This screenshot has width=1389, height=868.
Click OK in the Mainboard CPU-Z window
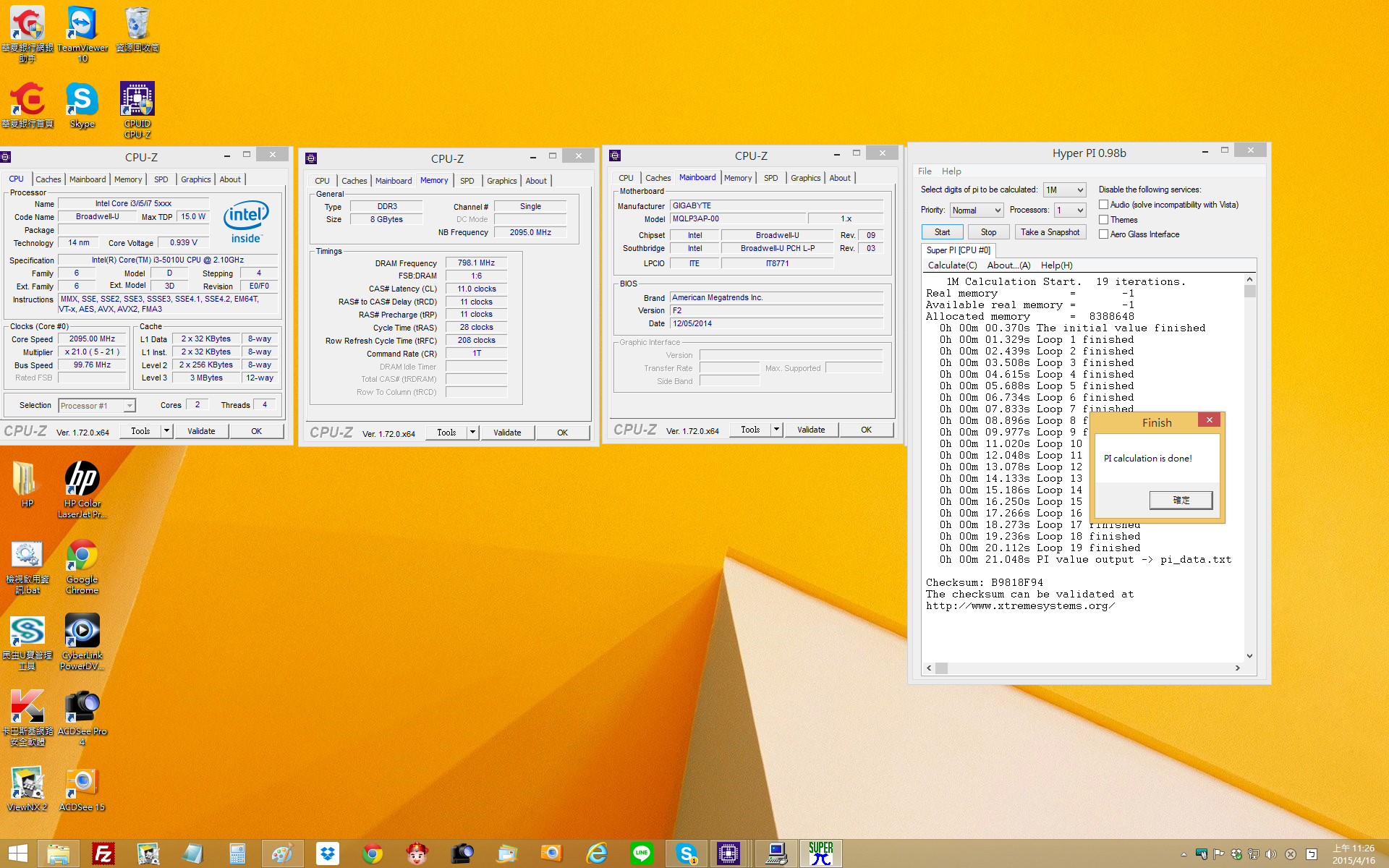pyautogui.click(x=866, y=430)
